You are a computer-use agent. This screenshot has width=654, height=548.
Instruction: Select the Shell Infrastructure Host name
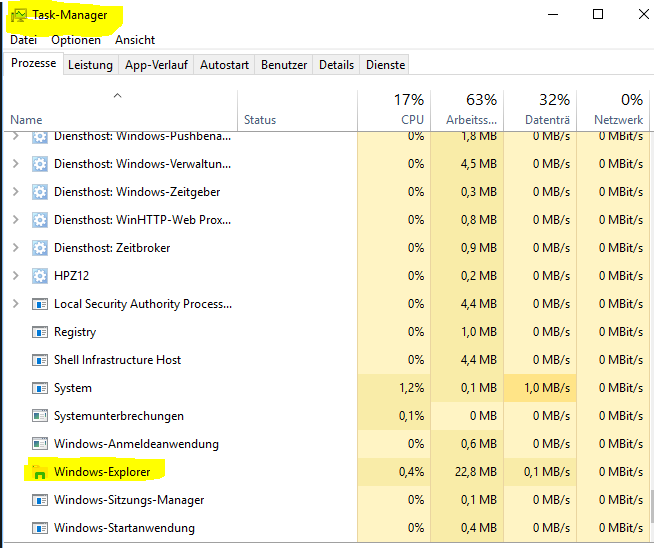tap(118, 360)
